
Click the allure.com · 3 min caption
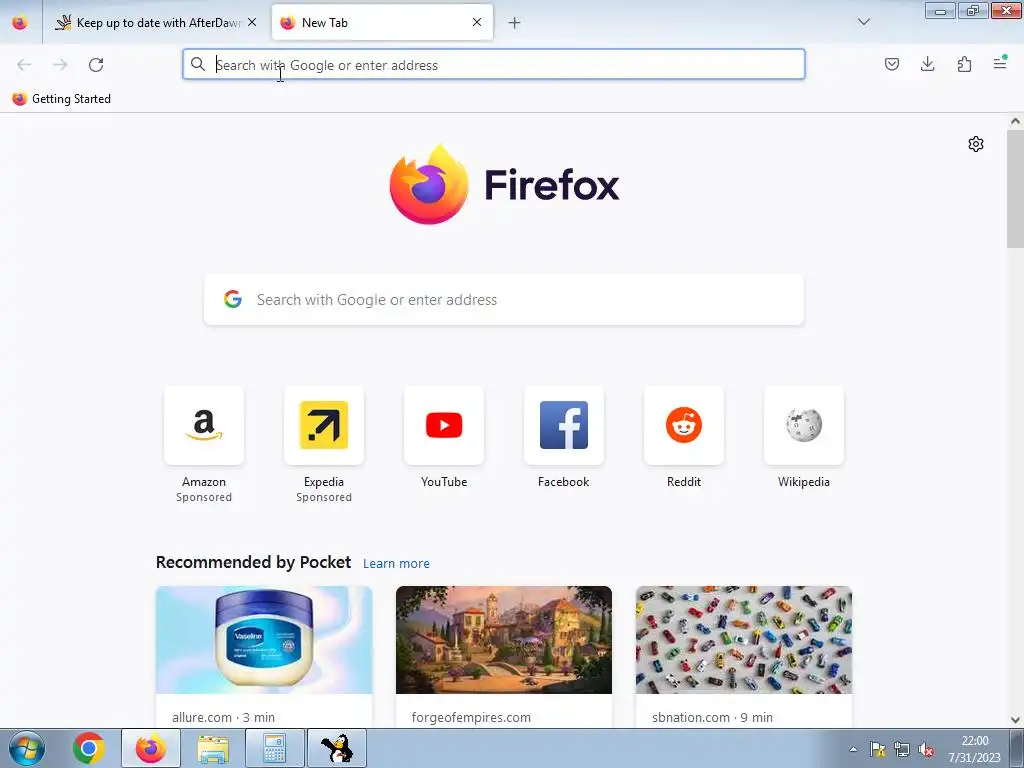pyautogui.click(x=223, y=717)
